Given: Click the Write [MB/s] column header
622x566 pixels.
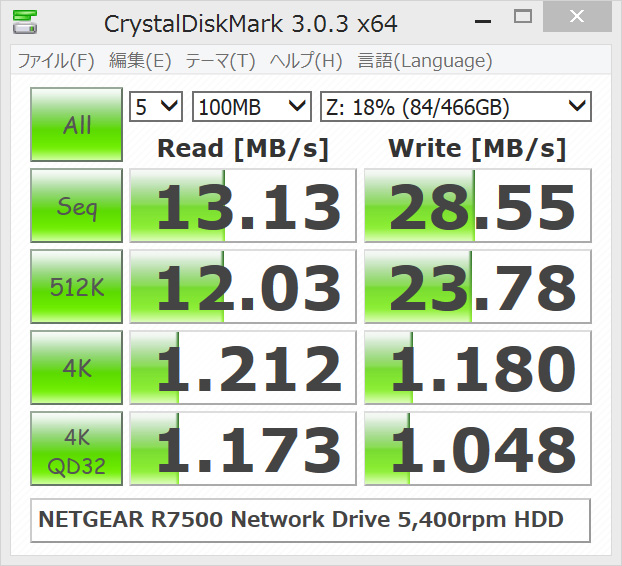Looking at the screenshot, I should pyautogui.click(x=477, y=149).
